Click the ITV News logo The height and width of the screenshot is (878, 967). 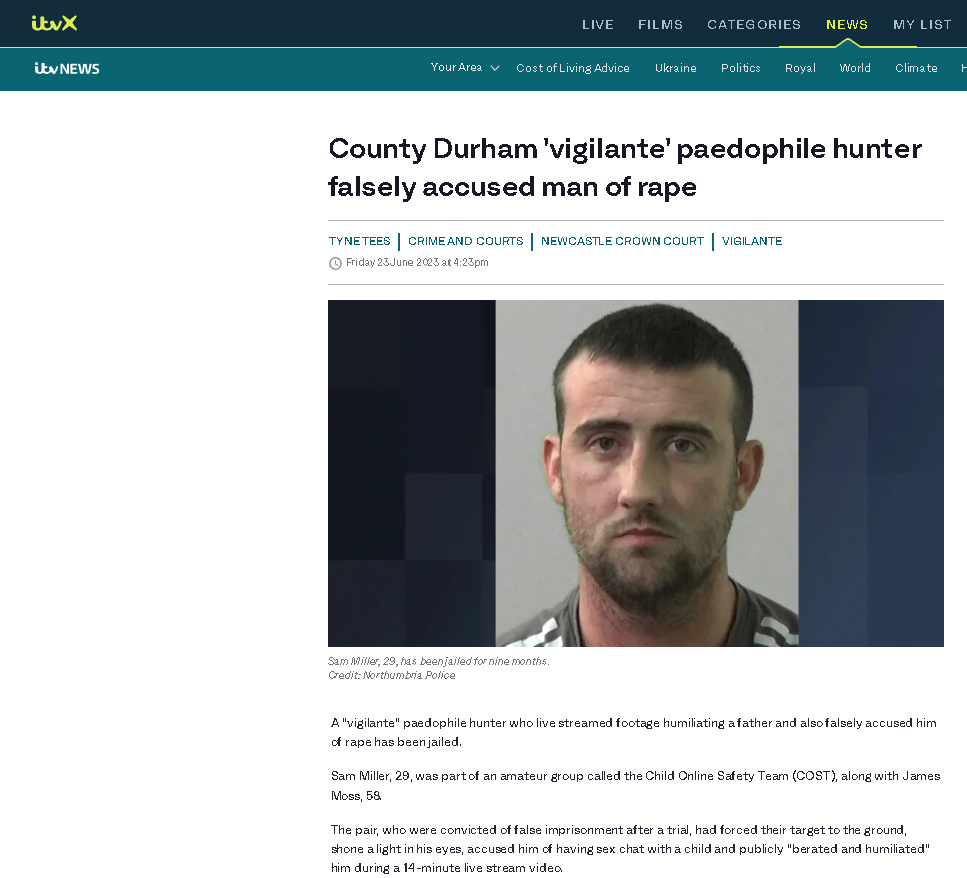(67, 68)
